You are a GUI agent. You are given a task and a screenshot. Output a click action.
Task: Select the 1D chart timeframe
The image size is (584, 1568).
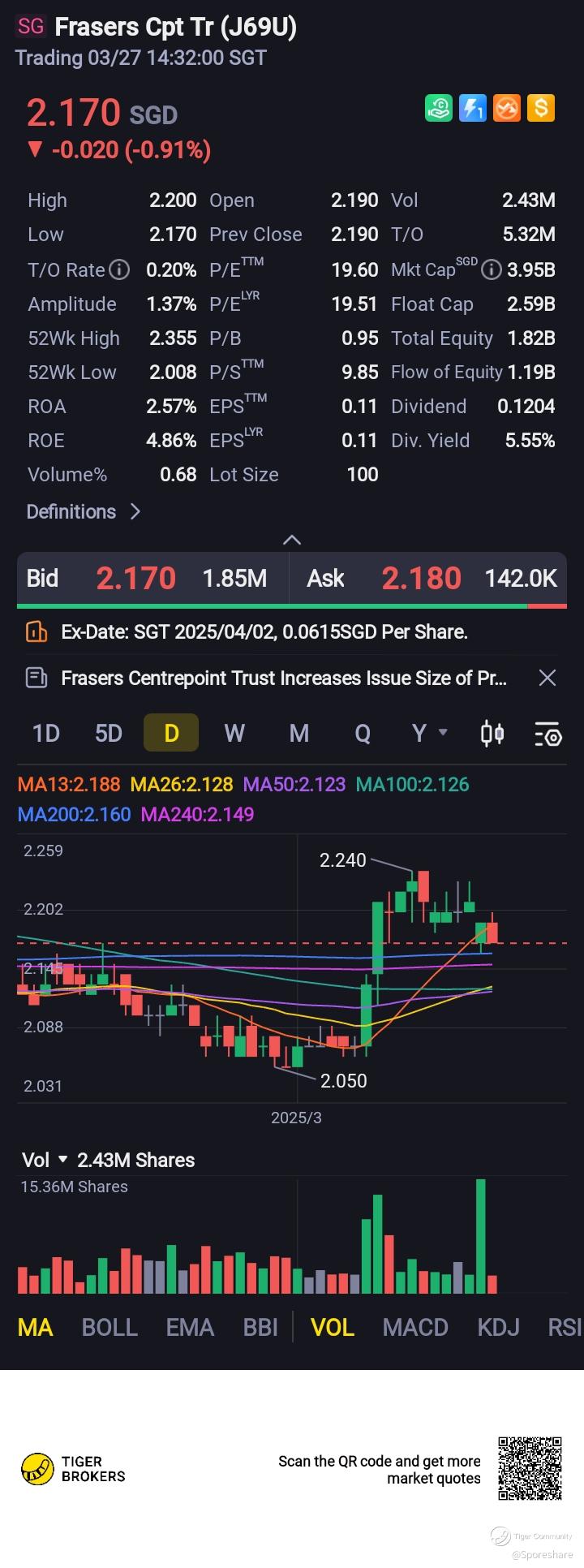[46, 734]
